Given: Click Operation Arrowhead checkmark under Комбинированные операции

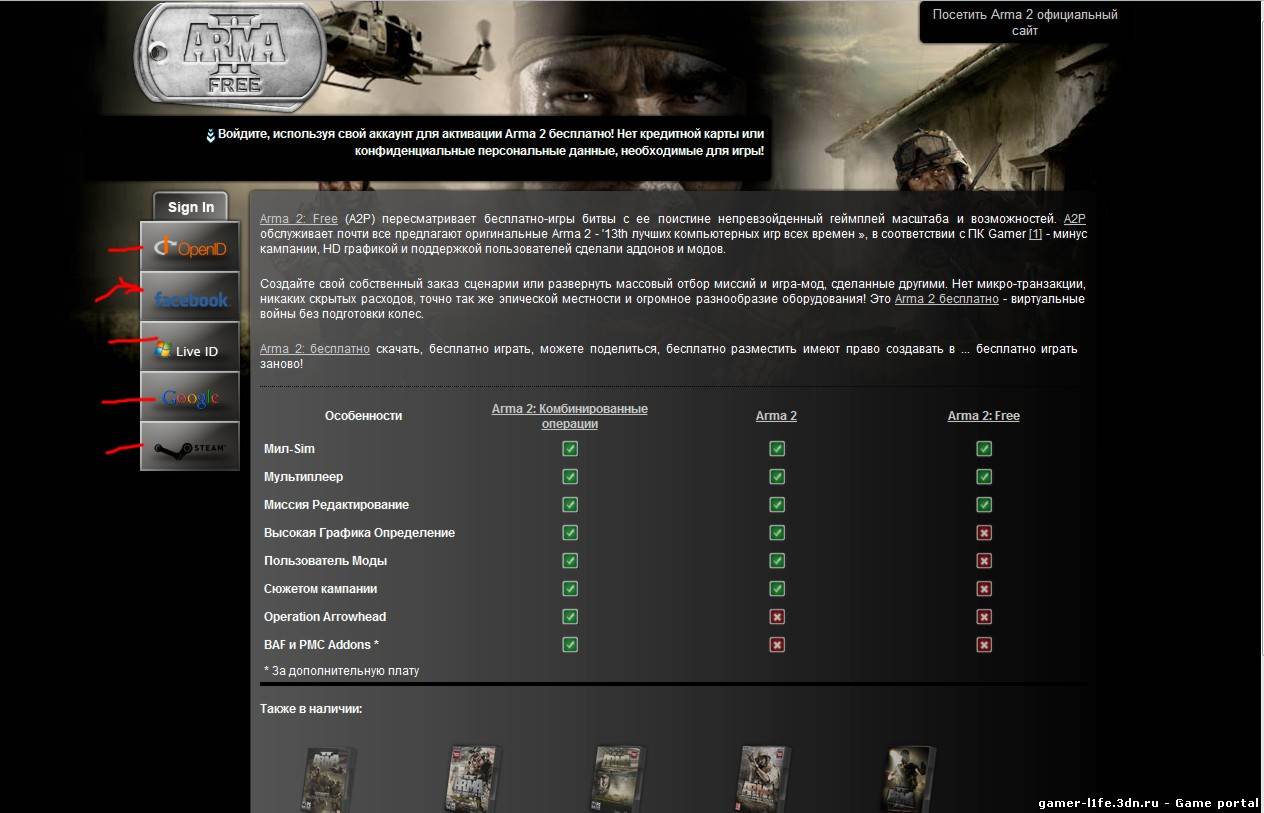Looking at the screenshot, I should point(570,617).
